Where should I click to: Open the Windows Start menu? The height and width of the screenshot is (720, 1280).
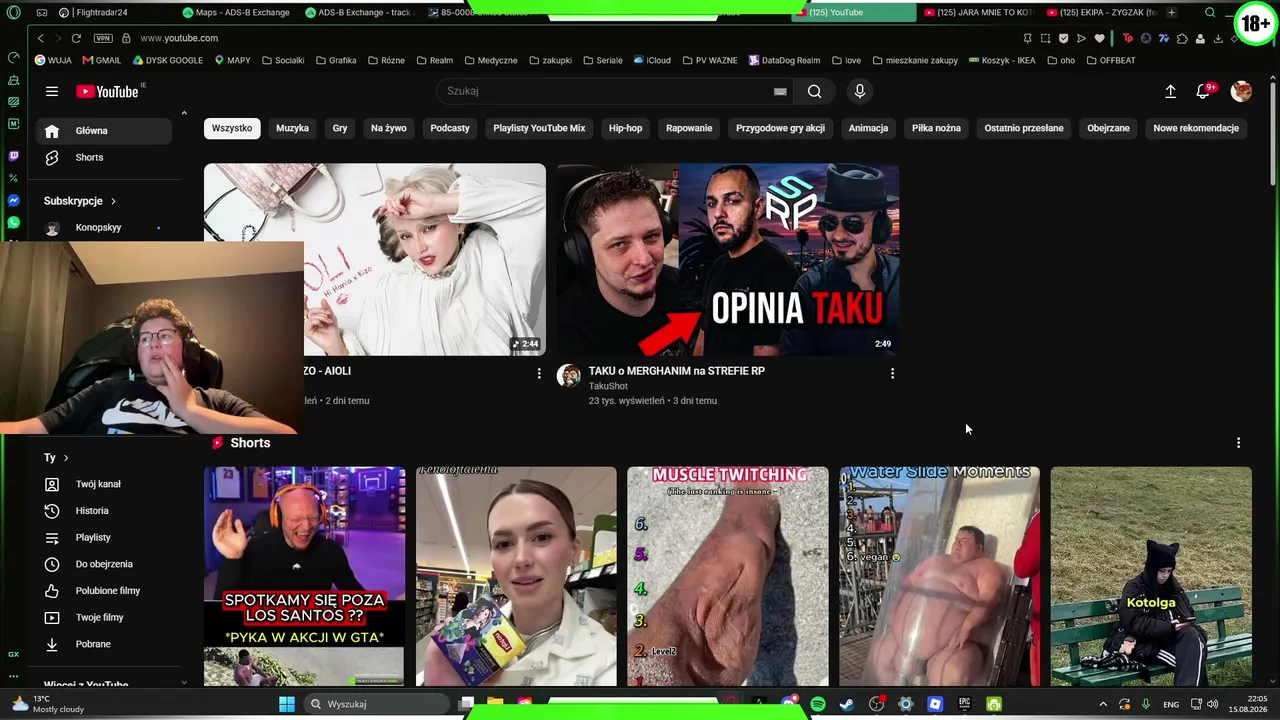pos(287,704)
